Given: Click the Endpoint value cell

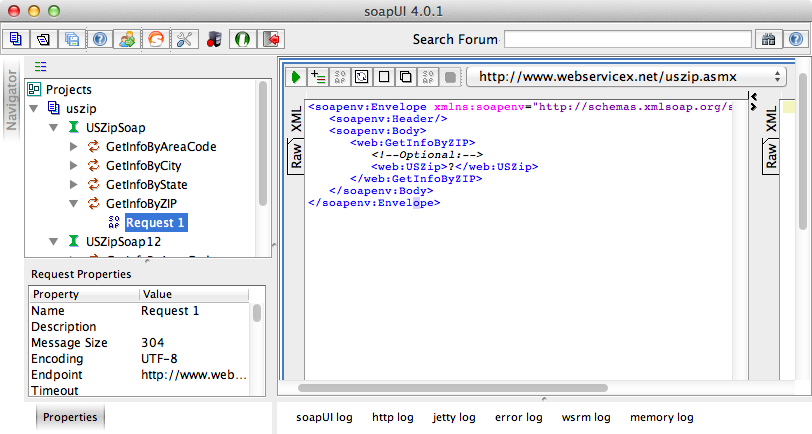Looking at the screenshot, I should coord(195,375).
